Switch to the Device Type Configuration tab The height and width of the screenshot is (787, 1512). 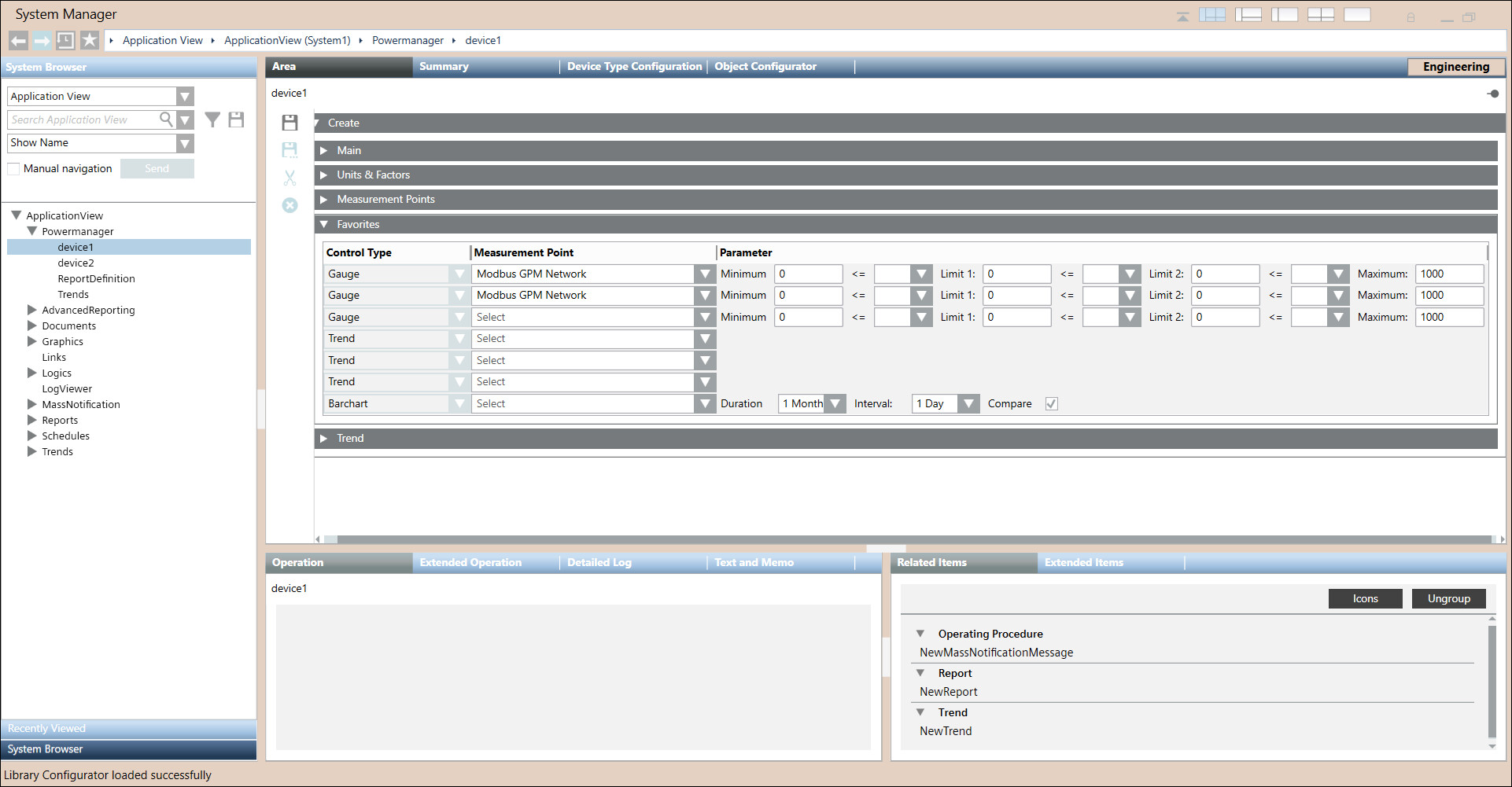[634, 67]
